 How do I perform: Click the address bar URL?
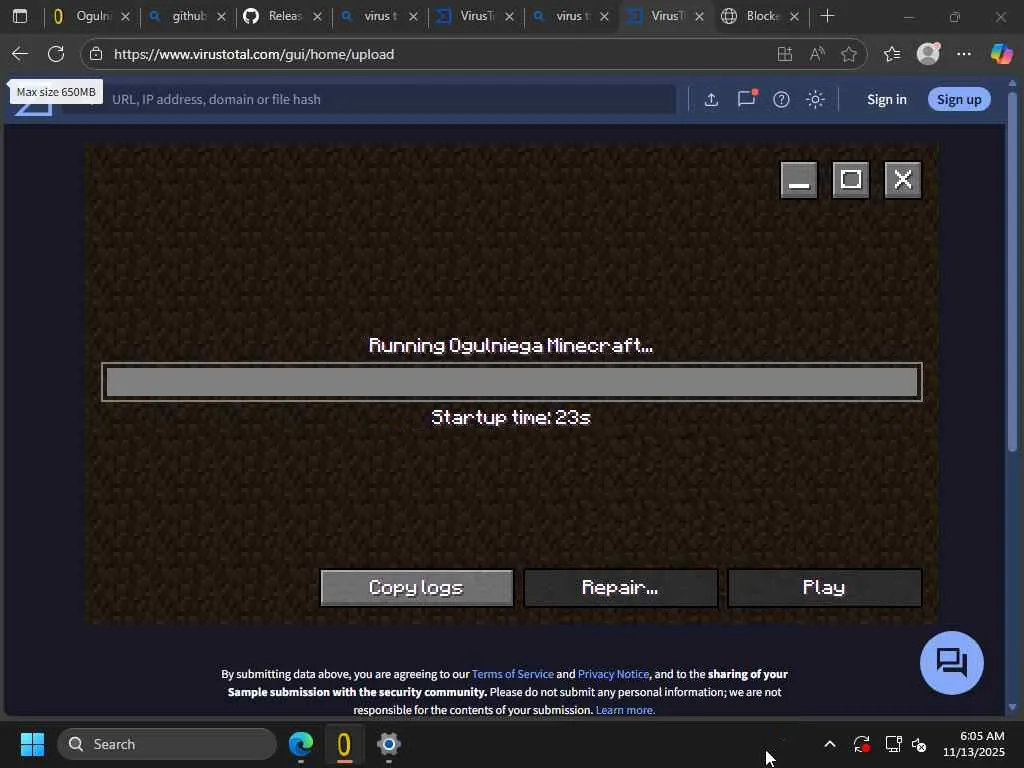(x=254, y=54)
